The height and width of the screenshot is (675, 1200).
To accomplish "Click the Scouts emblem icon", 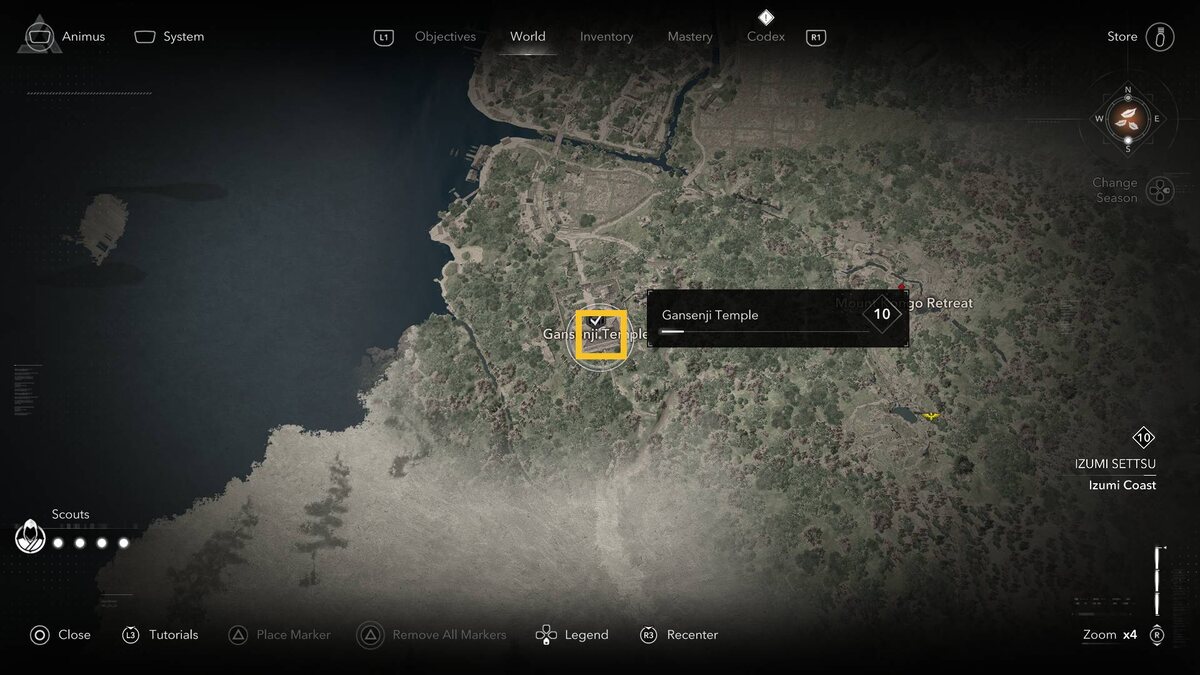I will (30, 538).
